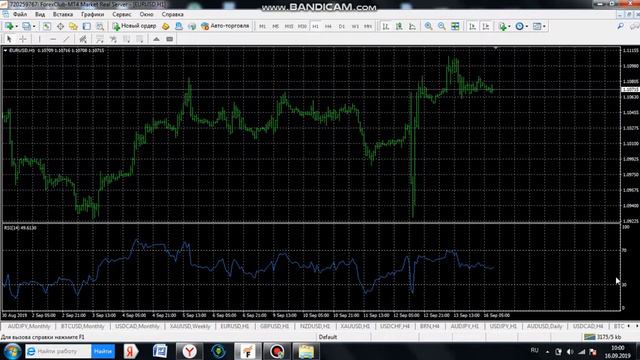
Task: Expand the Profiles dropdown arrow
Action: pos(34,27)
